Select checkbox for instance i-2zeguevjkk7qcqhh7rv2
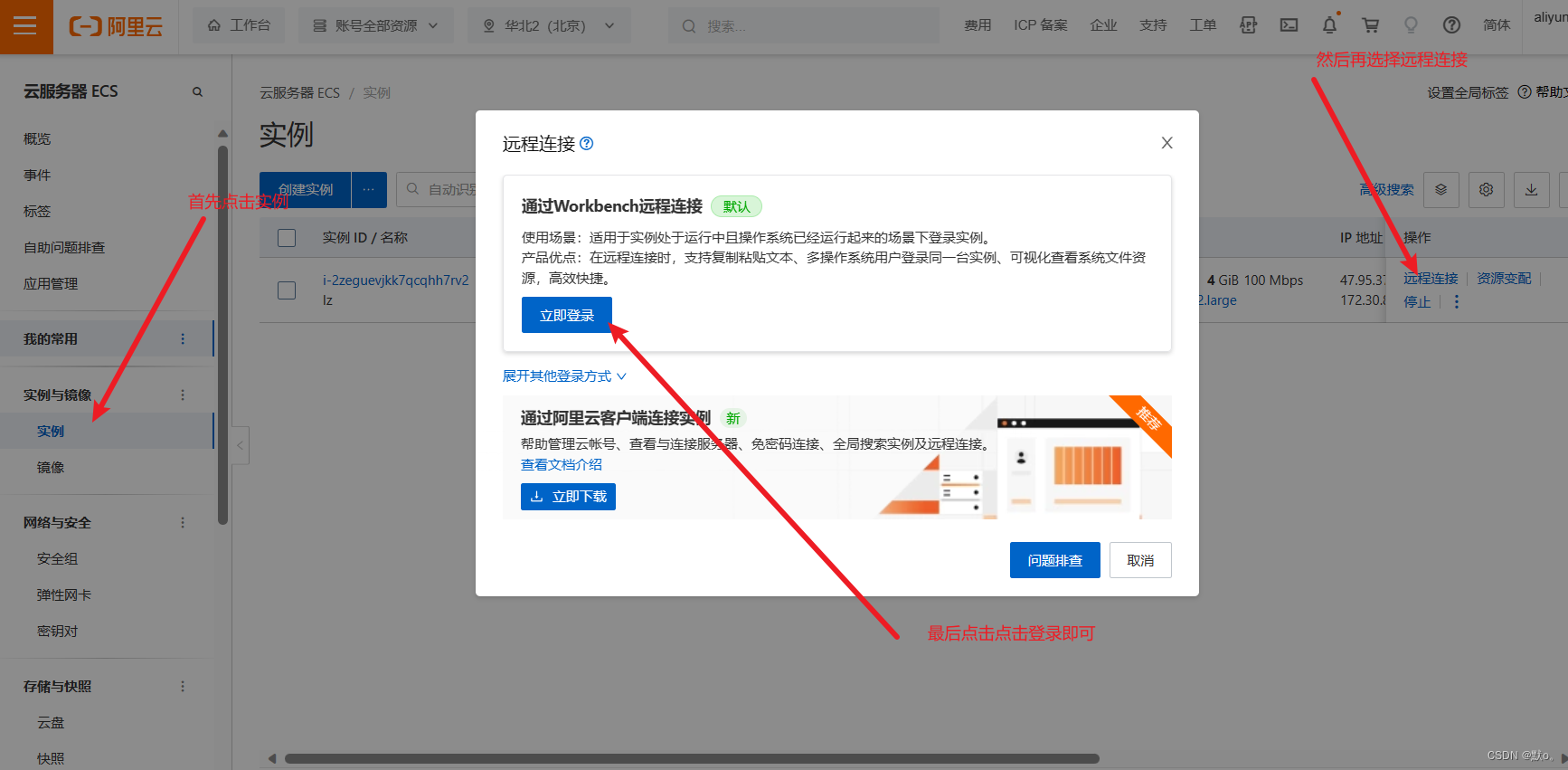1568x770 pixels. 287,290
